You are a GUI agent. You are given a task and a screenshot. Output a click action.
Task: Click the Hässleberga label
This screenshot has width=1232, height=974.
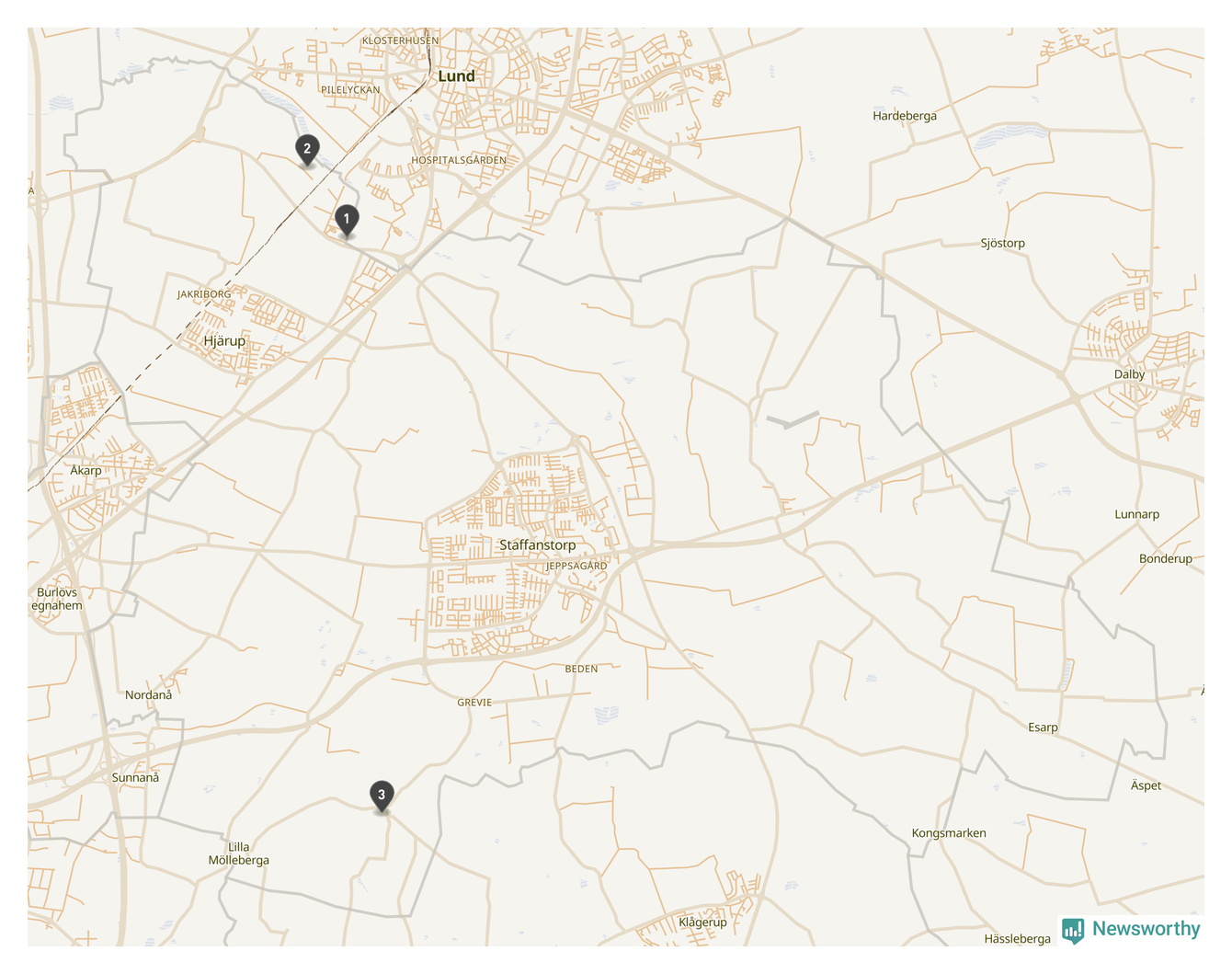pyautogui.click(x=1017, y=939)
